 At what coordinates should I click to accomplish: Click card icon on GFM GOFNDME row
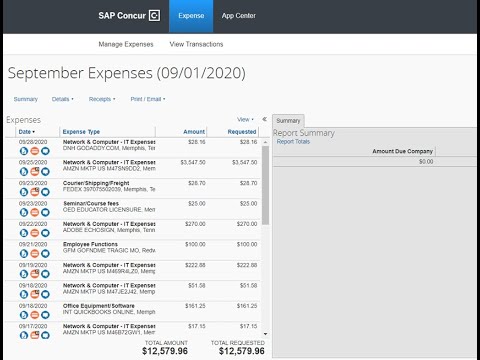coord(35,254)
